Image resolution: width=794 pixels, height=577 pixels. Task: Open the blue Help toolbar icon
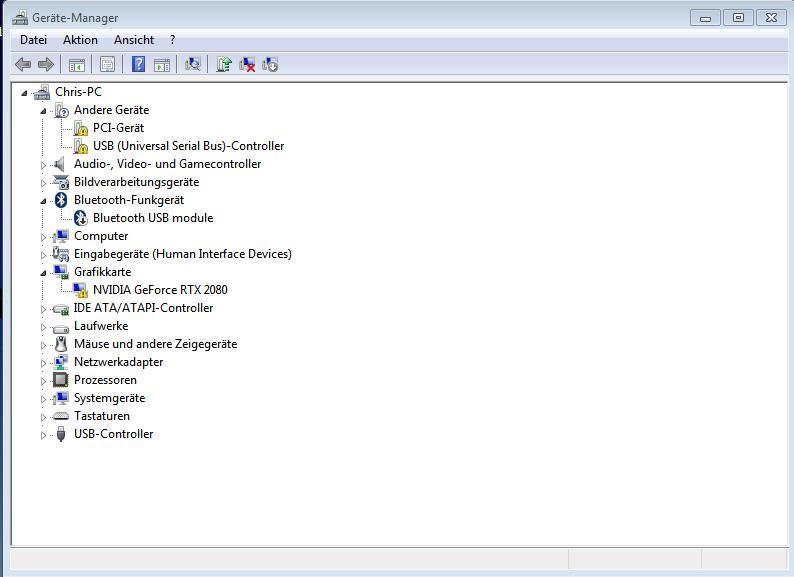(138, 64)
